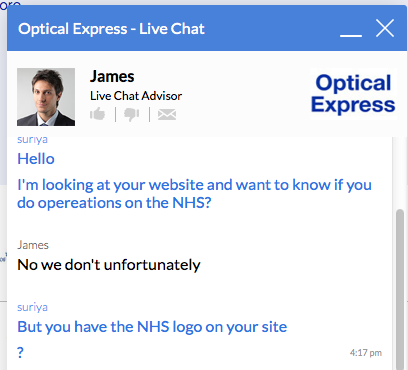Image resolution: width=408 pixels, height=370 pixels.
Task: Select the message asking about NHS operations
Action: [x=194, y=194]
